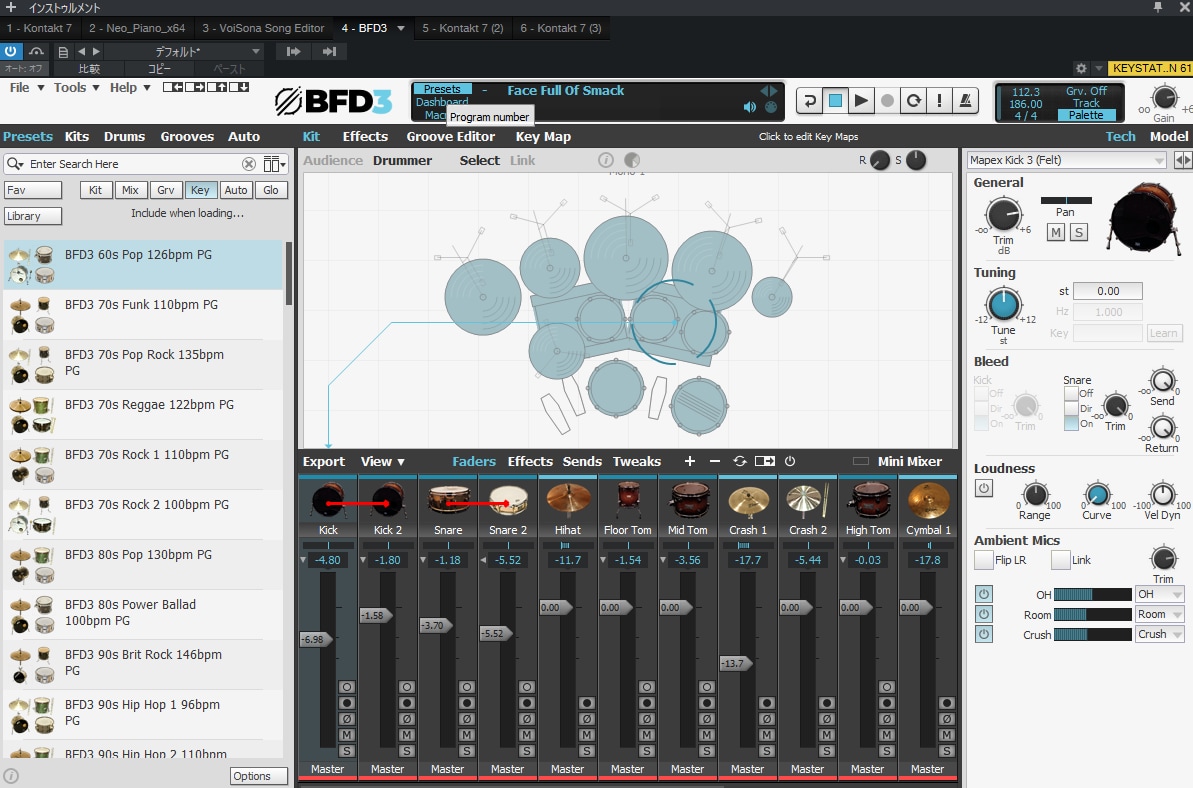The width and height of the screenshot is (1193, 788).
Task: Click the tuning semitone value field
Action: coord(1108,291)
